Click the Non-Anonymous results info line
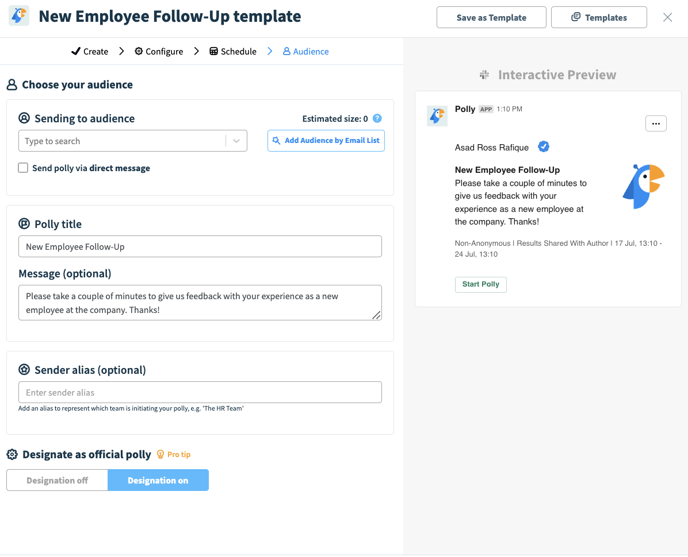This screenshot has height=557, width=688. click(558, 248)
